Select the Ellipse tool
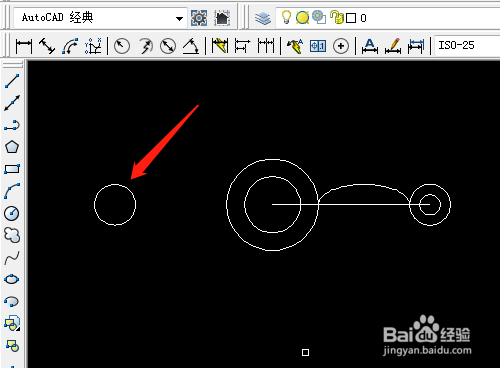The image size is (500, 368). (x=12, y=279)
